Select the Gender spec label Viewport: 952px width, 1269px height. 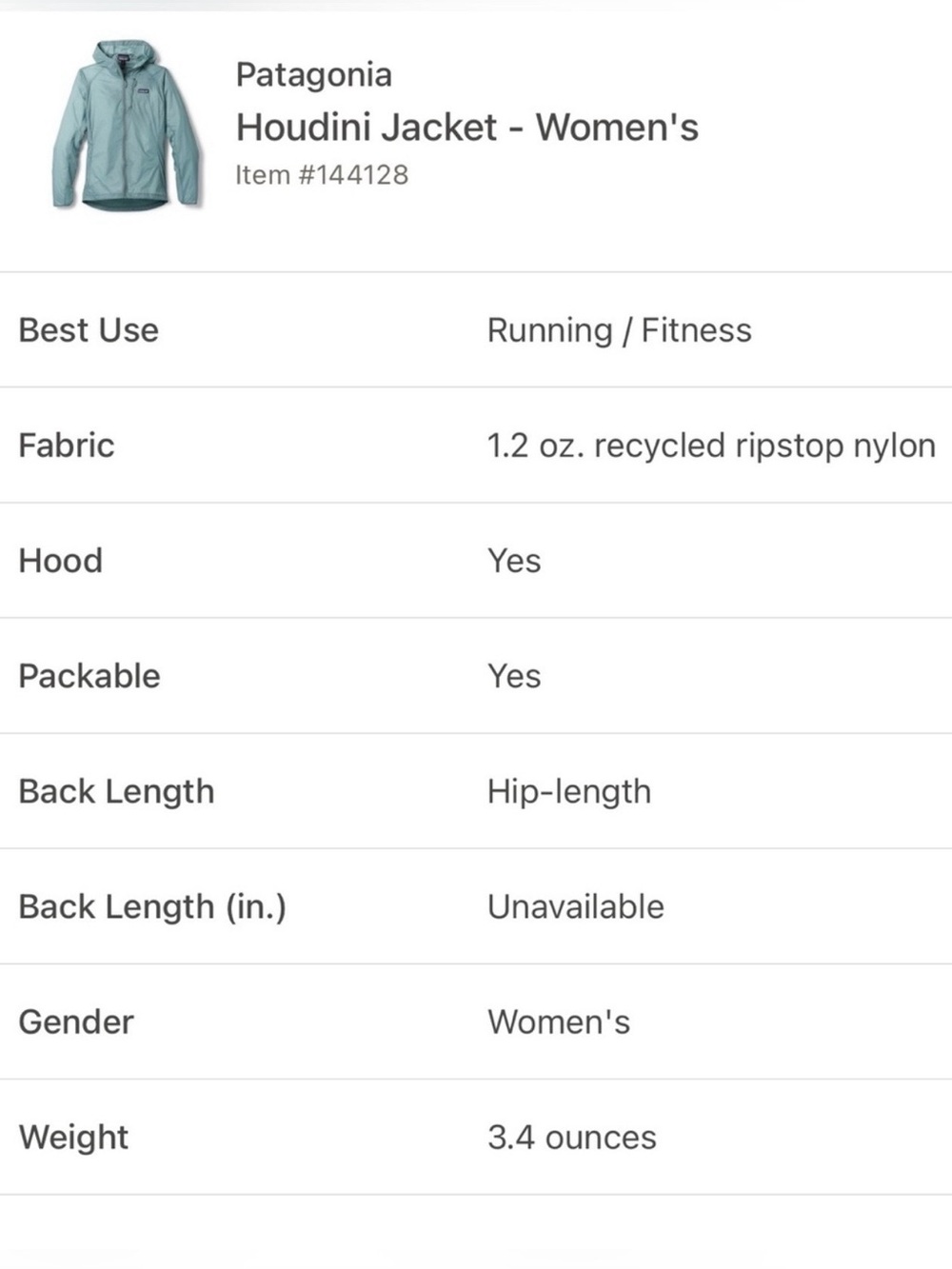pyautogui.click(x=76, y=1021)
